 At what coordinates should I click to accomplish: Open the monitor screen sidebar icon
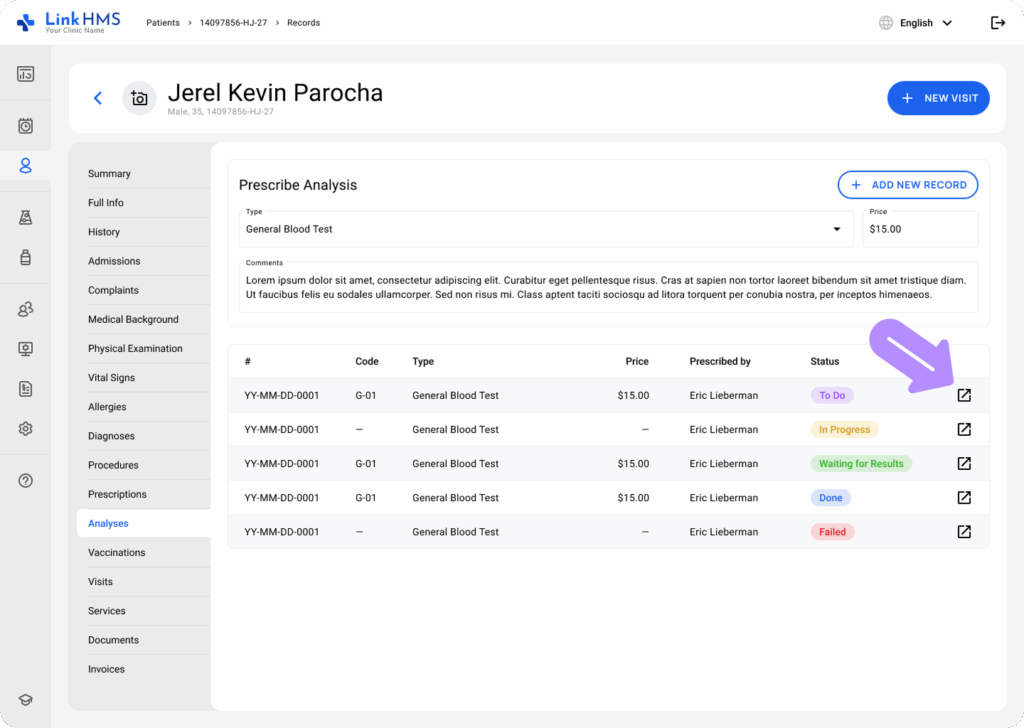point(25,349)
